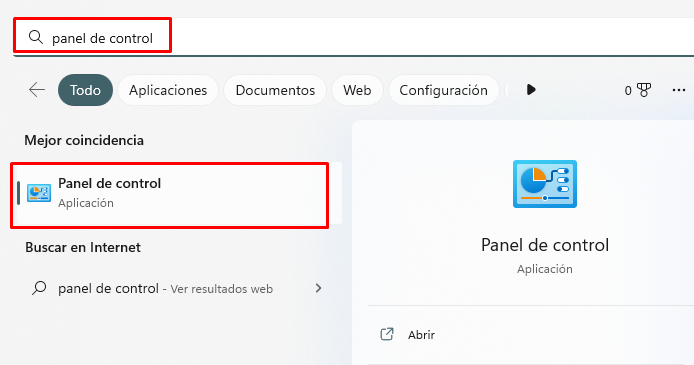
Task: Click the small Panel de control icon in the results list
Action: [x=39, y=193]
